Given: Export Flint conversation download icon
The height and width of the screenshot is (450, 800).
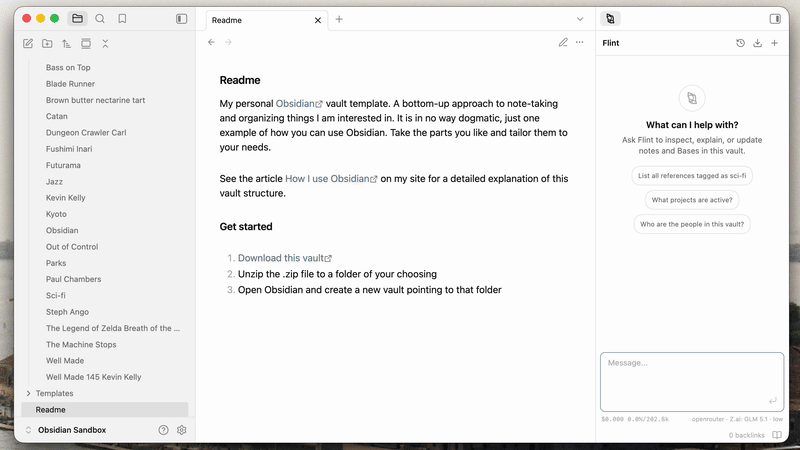Looking at the screenshot, I should [x=758, y=43].
